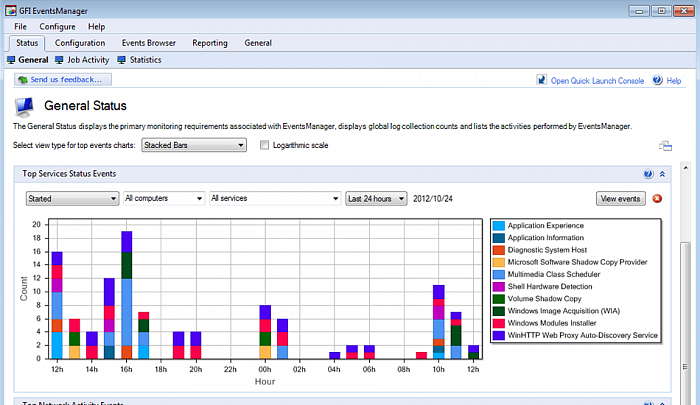Click the Statistics monitor icon

click(121, 60)
